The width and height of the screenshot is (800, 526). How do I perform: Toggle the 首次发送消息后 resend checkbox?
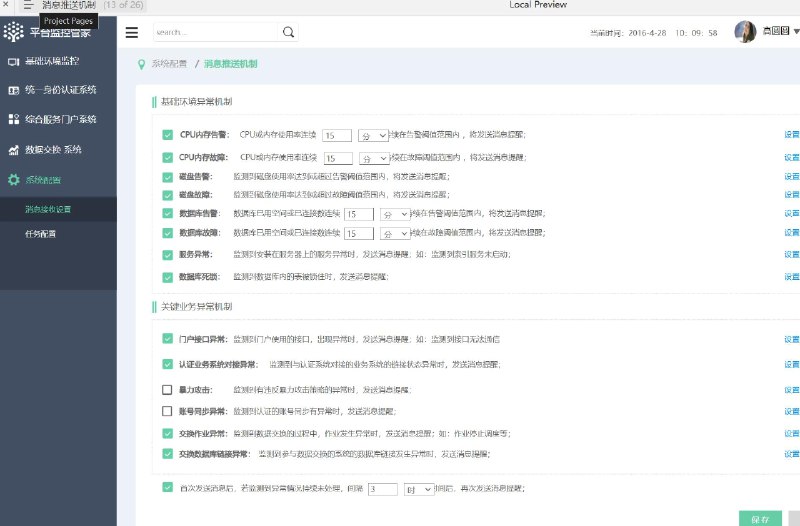(167, 487)
